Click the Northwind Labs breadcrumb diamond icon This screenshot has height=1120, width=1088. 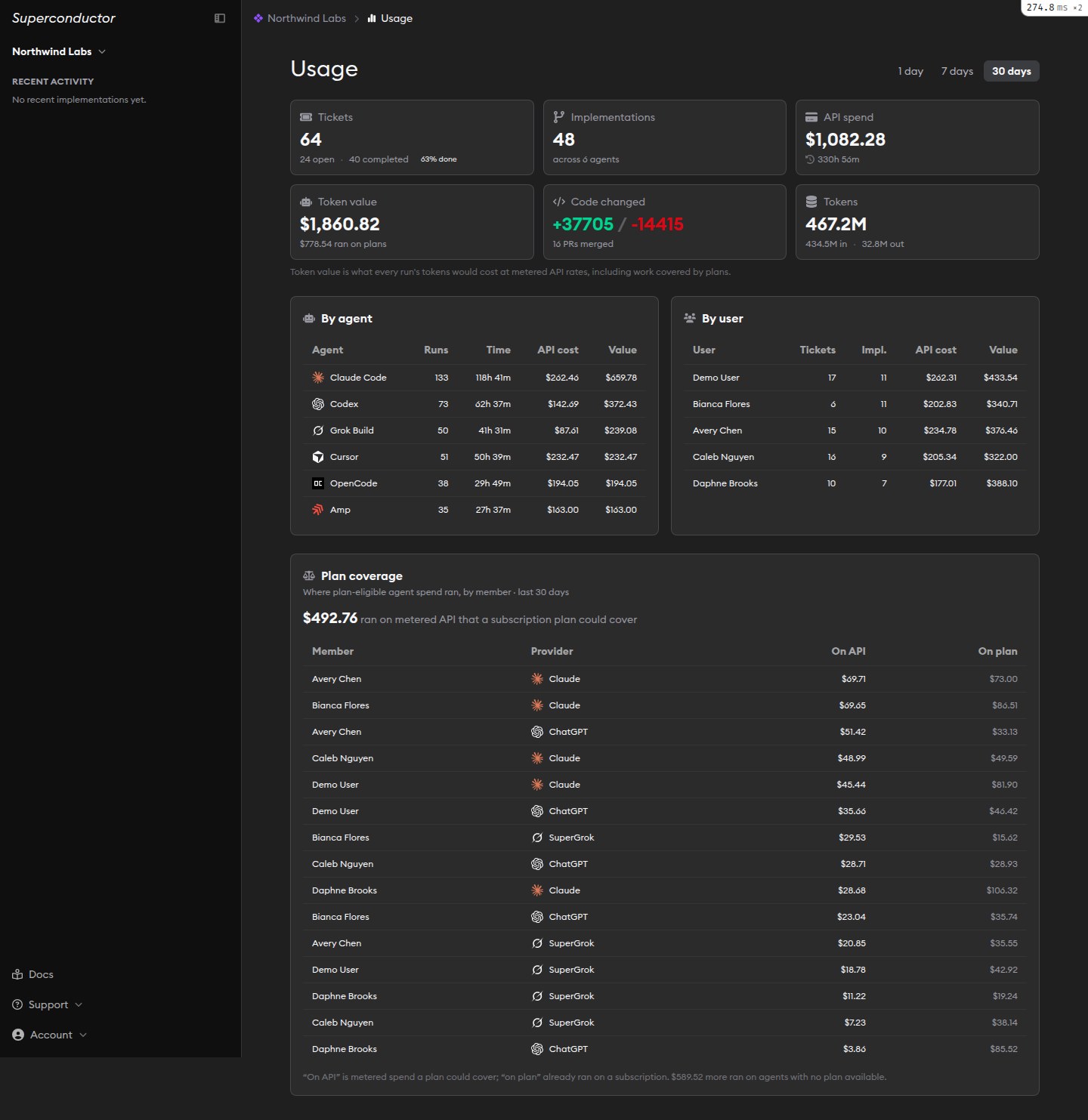coord(258,18)
